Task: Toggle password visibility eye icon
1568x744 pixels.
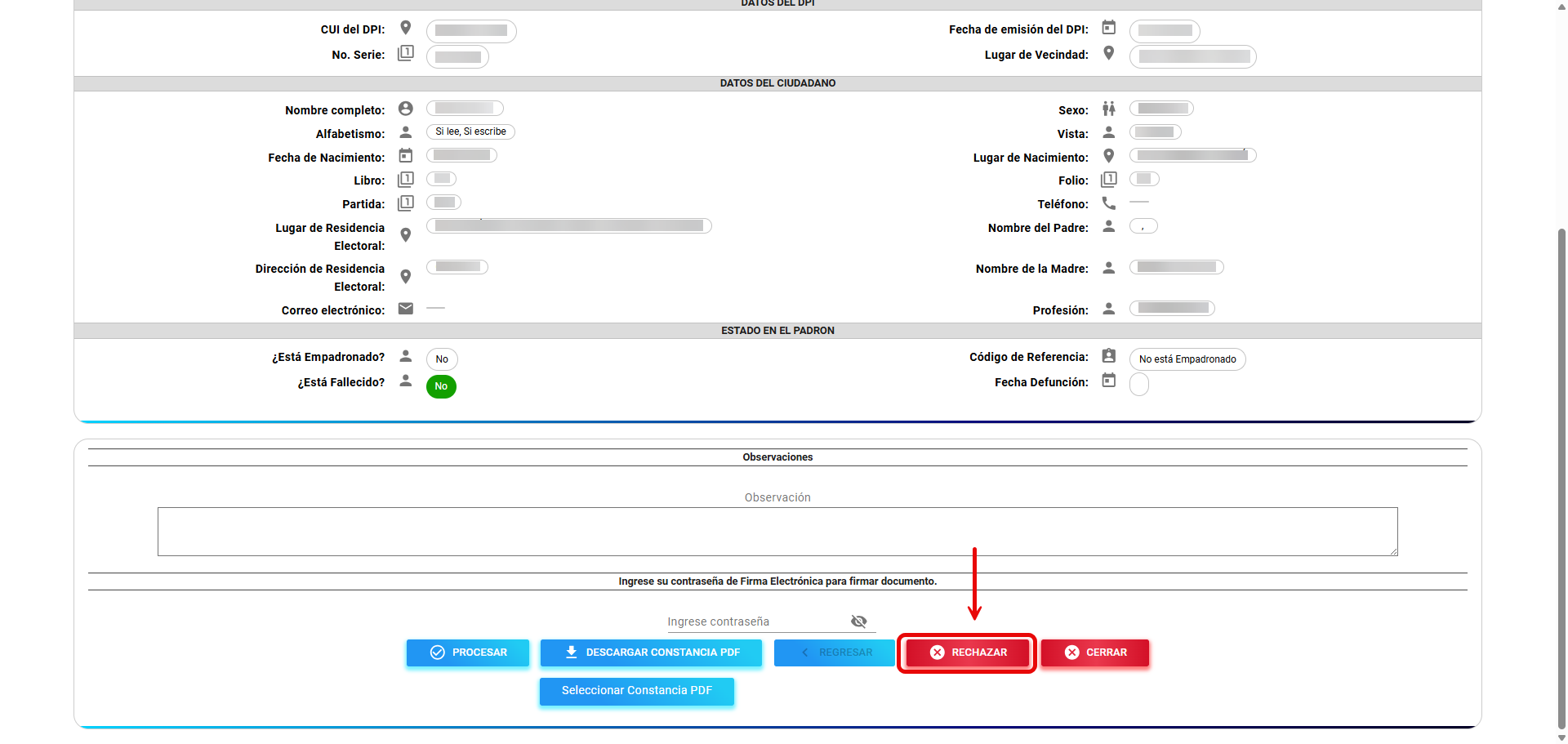Action: [x=858, y=621]
